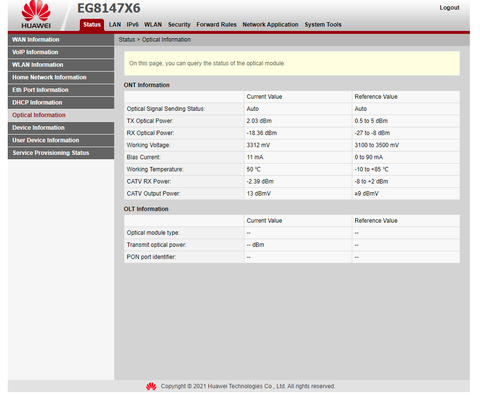Viewport: 480px width, 395px height.
Task: Select WLAN Information sidebar item
Action: click(61, 65)
